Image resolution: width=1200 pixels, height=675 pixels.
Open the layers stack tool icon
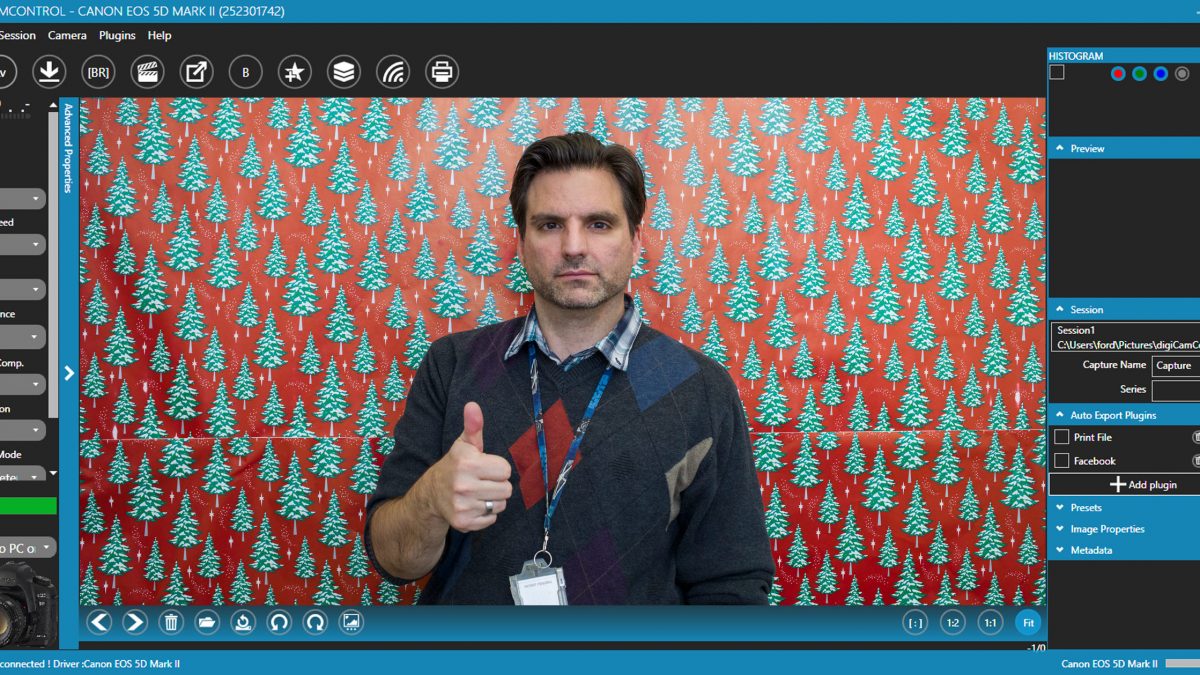344,72
